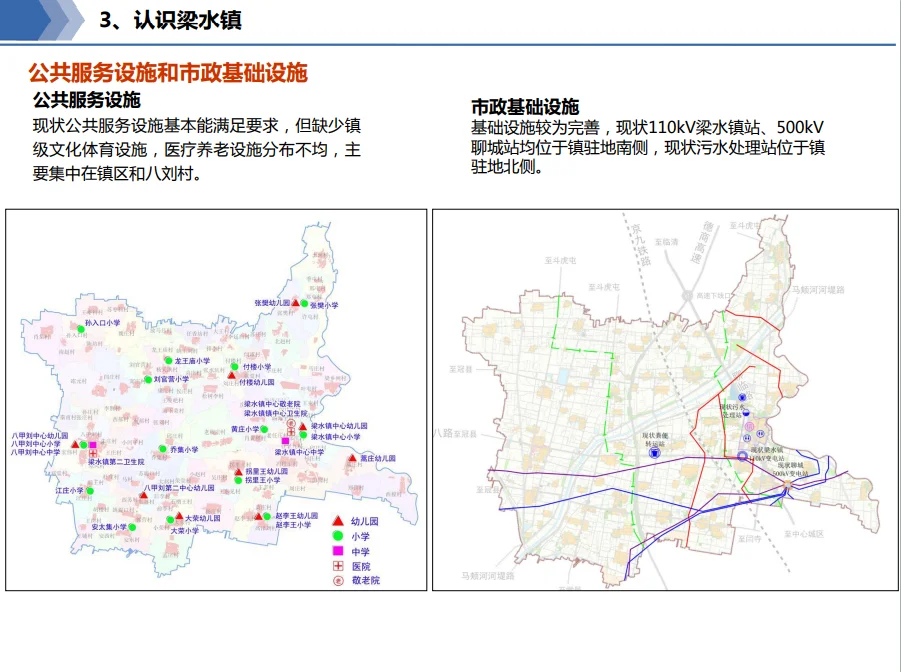Click the 高速下线口 interchange marker
Image resolution: width=901 pixels, height=672 pixels.
point(688,296)
